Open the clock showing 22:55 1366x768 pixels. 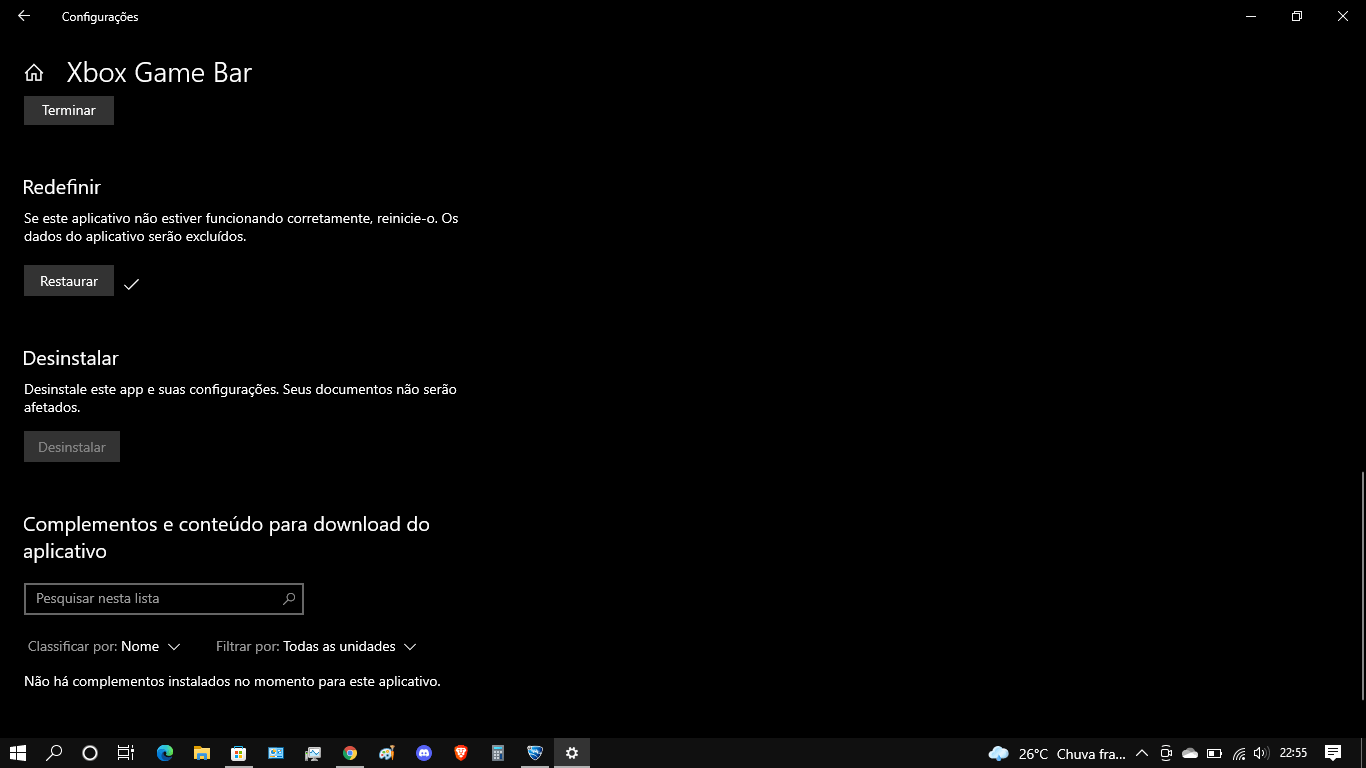click(x=1293, y=753)
